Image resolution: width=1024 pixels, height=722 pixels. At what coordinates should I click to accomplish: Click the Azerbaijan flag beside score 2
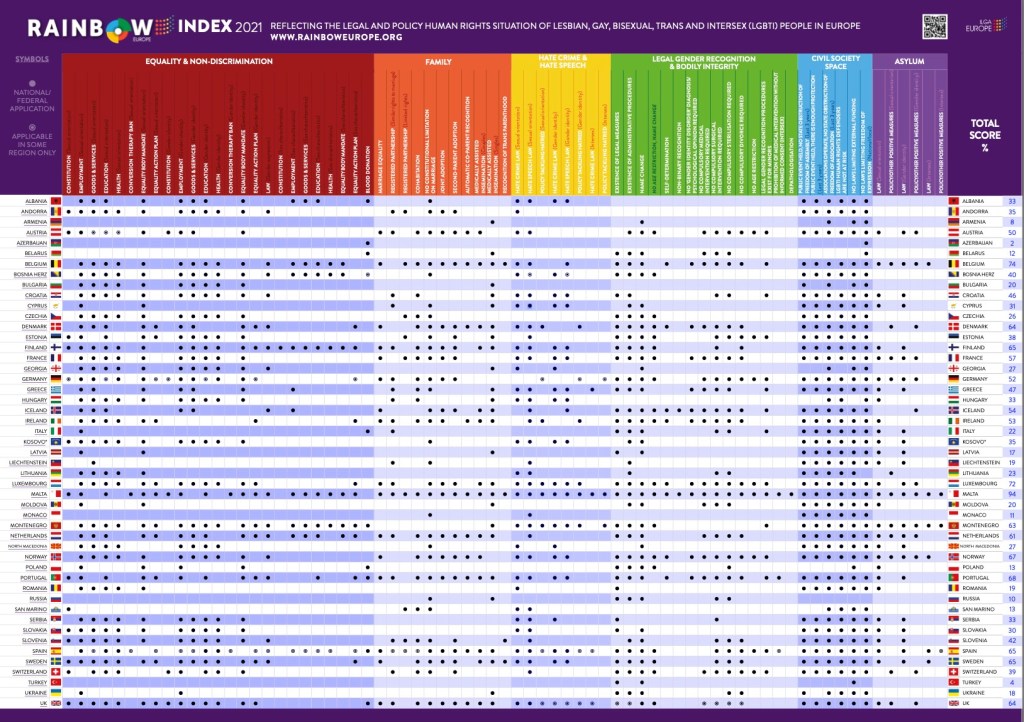click(953, 243)
